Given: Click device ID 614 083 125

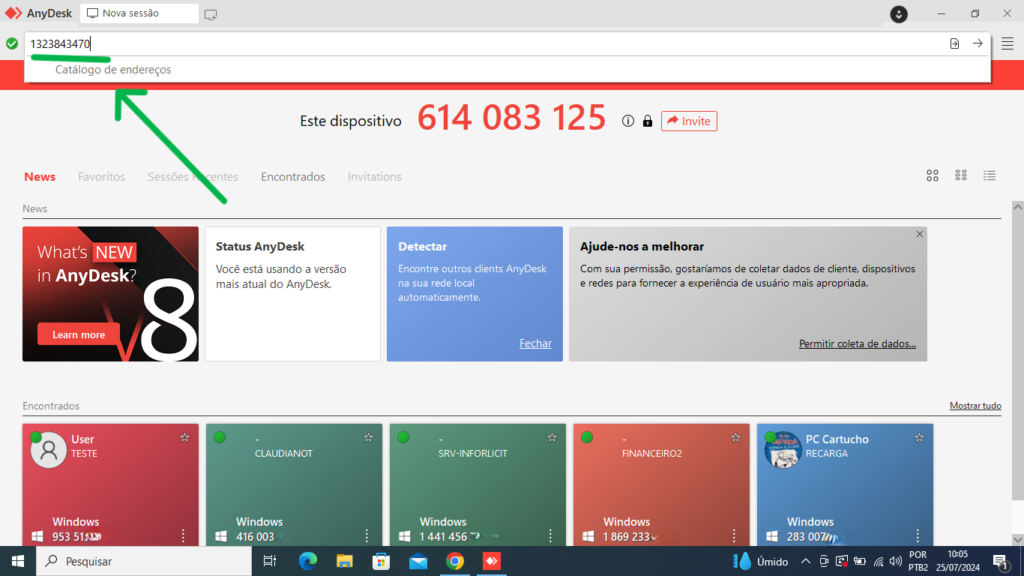Looking at the screenshot, I should pos(511,118).
